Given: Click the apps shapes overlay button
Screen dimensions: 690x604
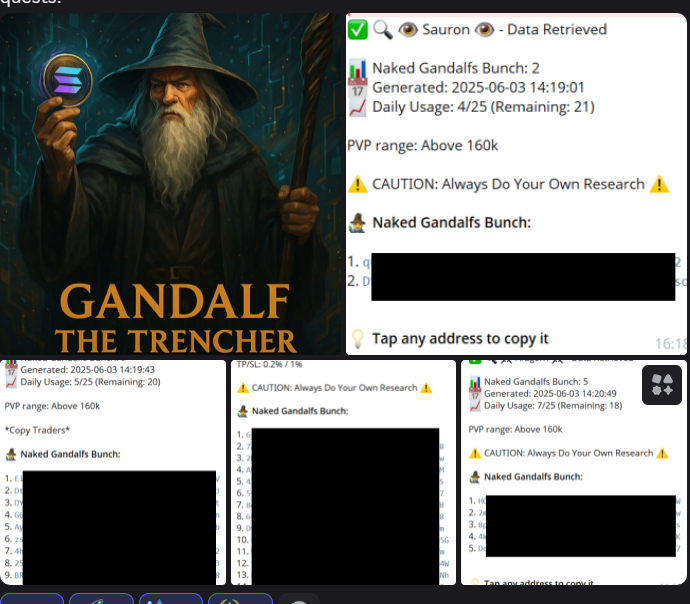Looking at the screenshot, I should click(662, 385).
